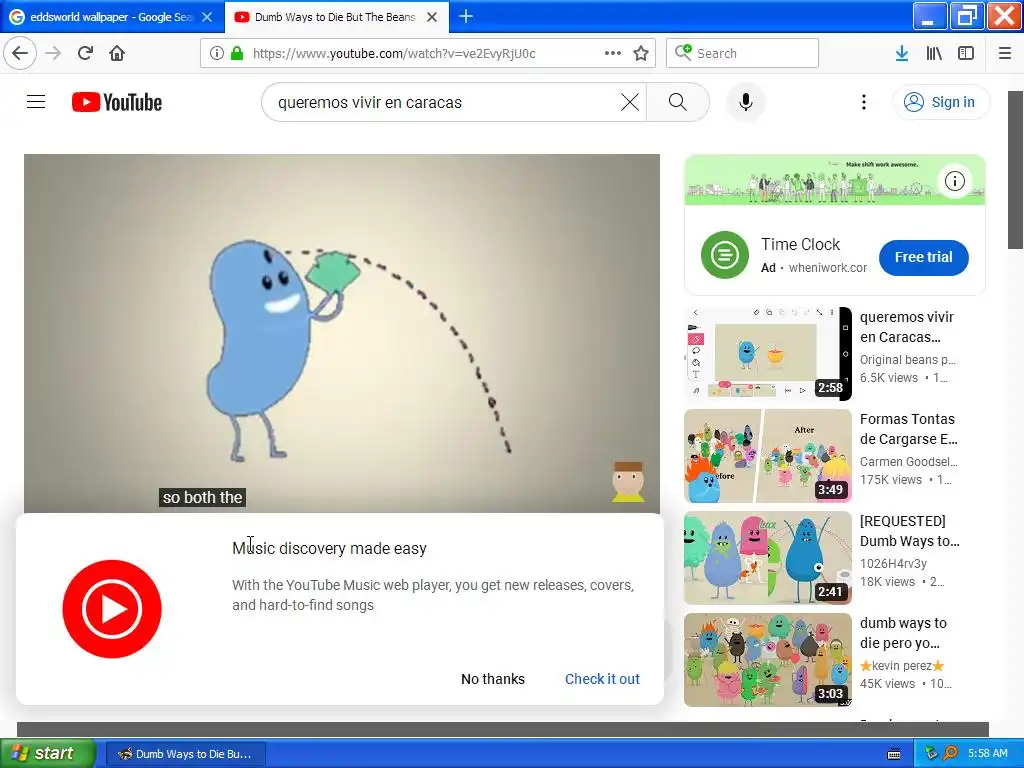Click the video player frame
This screenshot has width=1024, height=768.
pyautogui.click(x=342, y=333)
